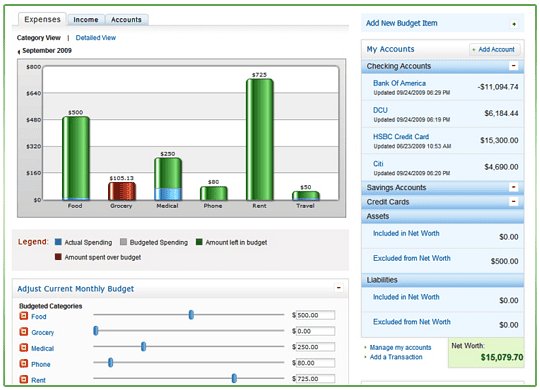Go to previous month arrow by September 2009

click(19, 52)
